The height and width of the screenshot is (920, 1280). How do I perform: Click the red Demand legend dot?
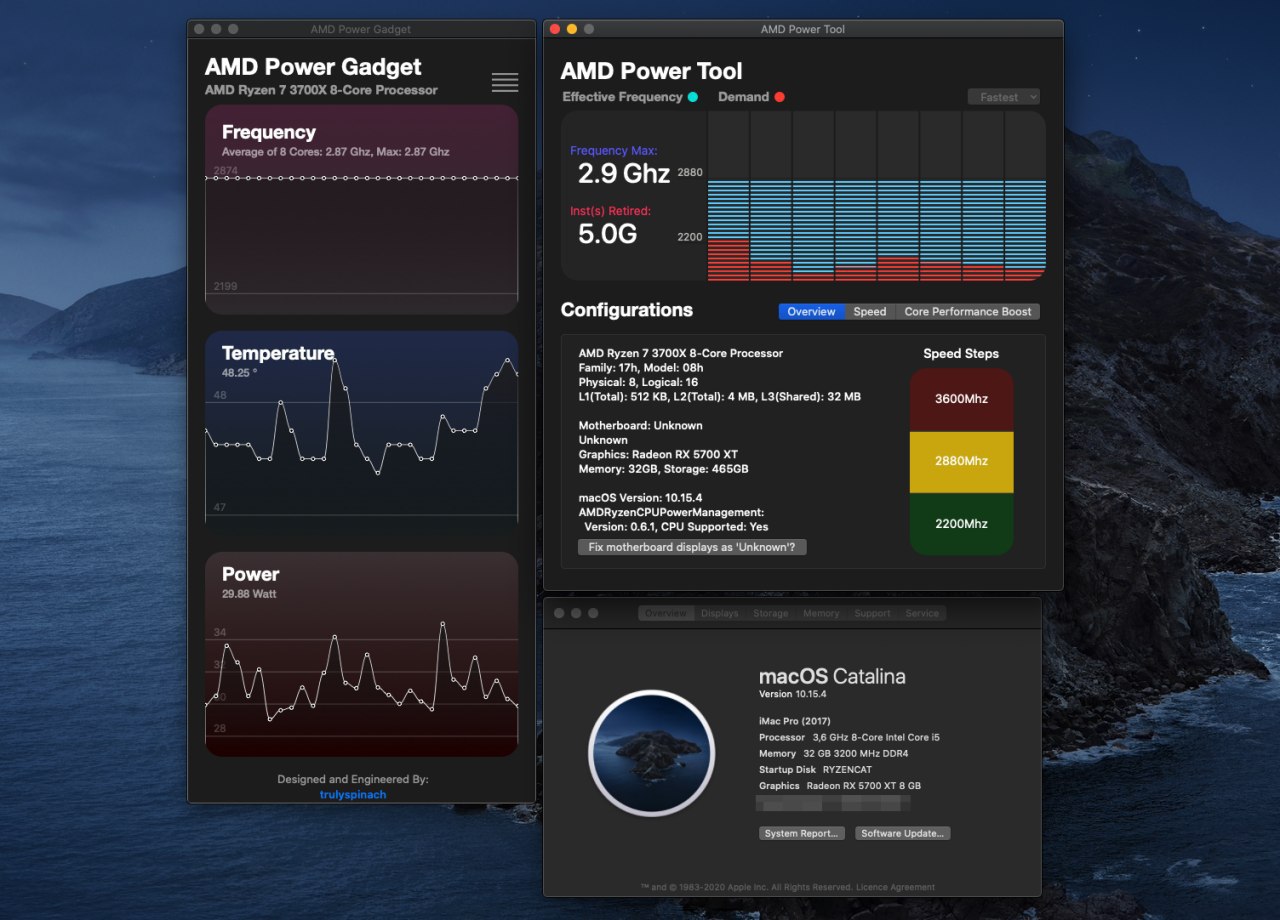click(779, 97)
